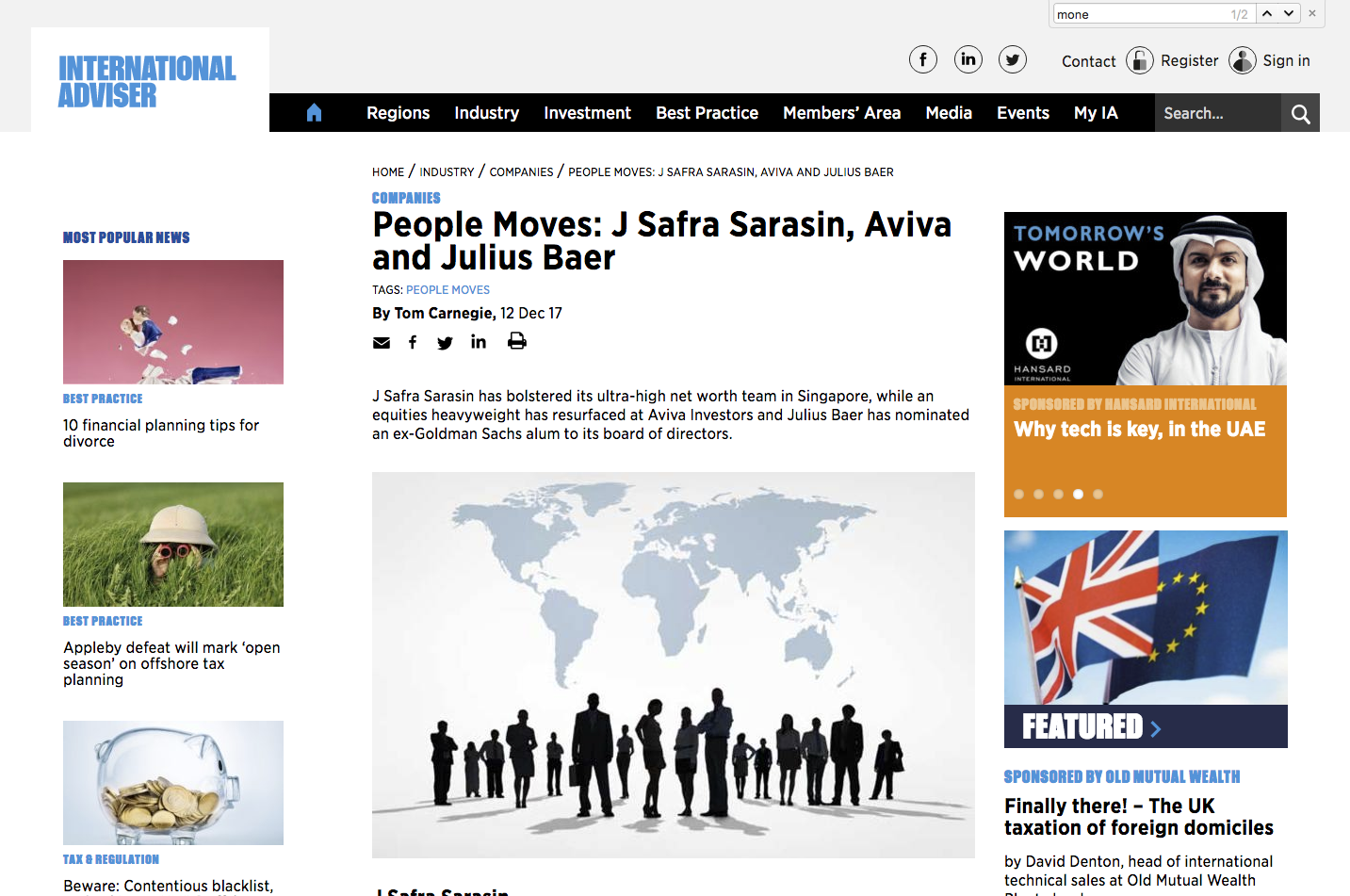
Task: Open the LinkedIn icon in header
Action: point(968,60)
